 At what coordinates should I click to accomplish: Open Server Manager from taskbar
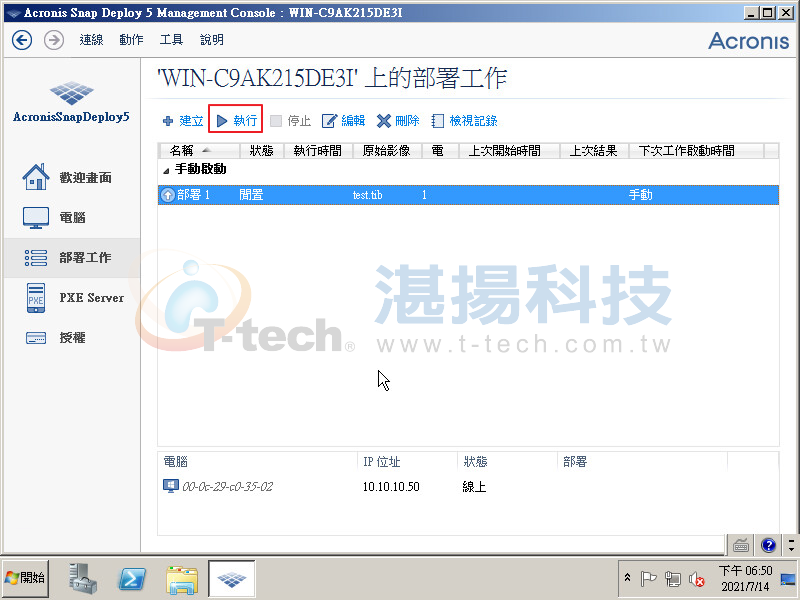click(x=83, y=579)
